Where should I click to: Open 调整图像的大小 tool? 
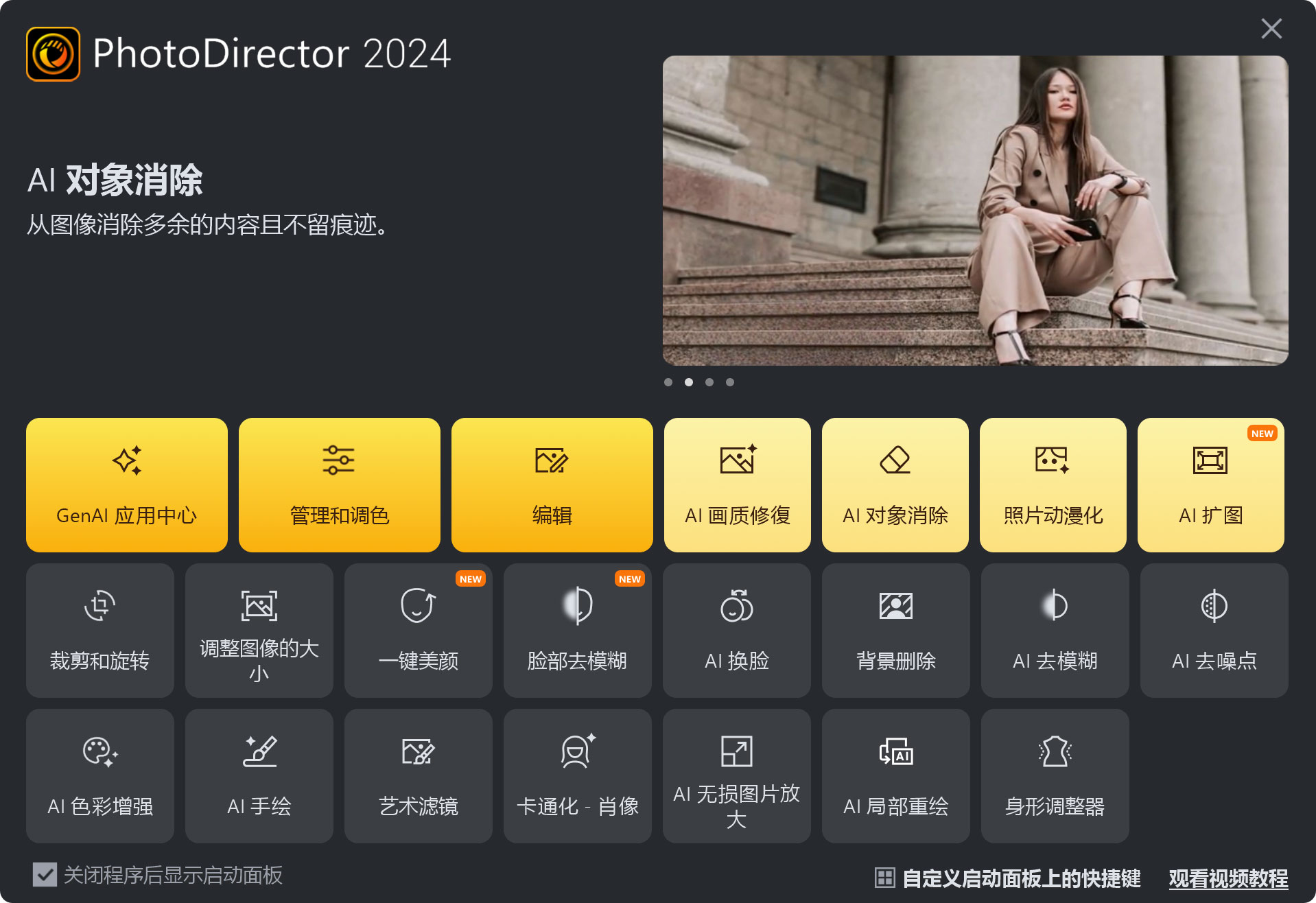tap(259, 631)
